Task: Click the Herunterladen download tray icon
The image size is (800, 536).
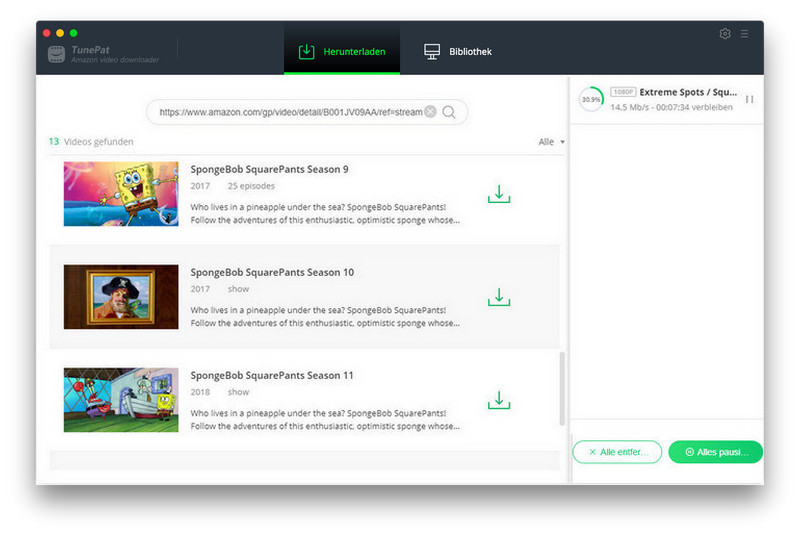Action: tap(306, 52)
